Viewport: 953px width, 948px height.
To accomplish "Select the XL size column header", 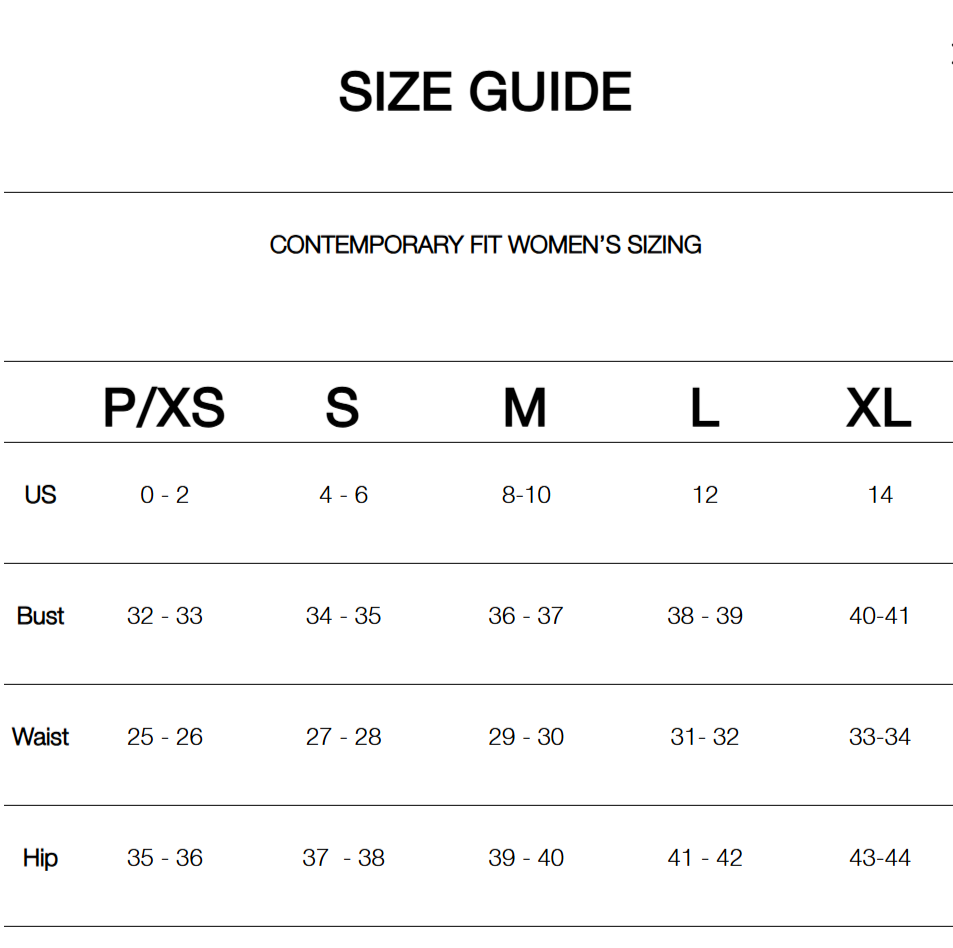I will click(879, 408).
